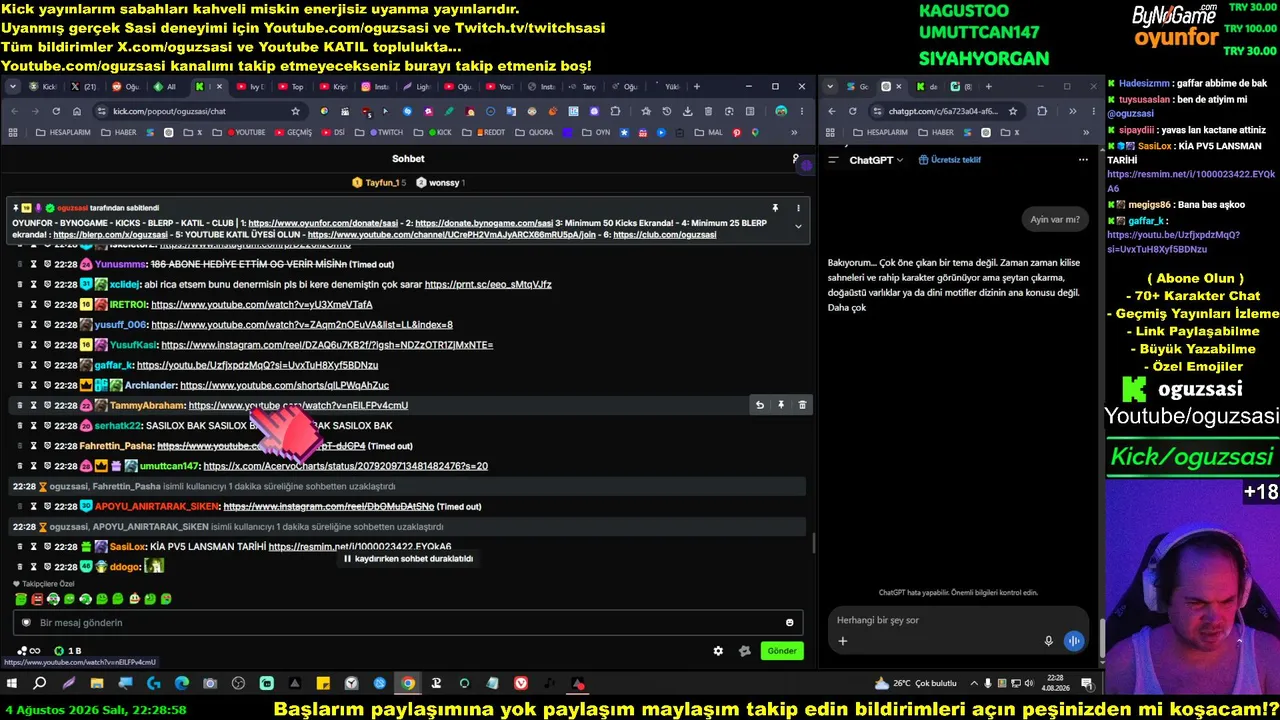This screenshot has width=1280, height=720.
Task: Open emote picker in Kick message box
Action: 790,623
